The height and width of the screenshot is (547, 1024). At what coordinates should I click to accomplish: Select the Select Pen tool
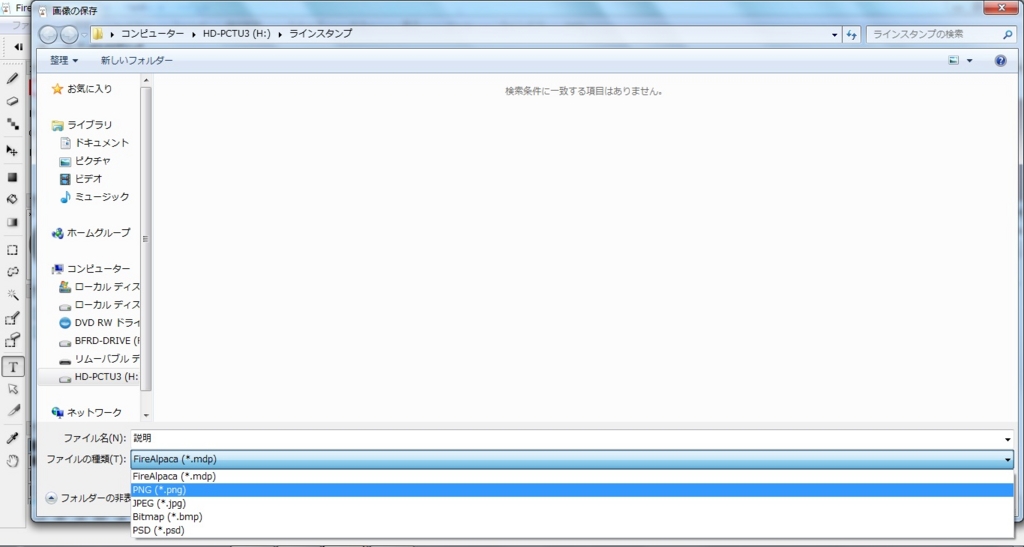pyautogui.click(x=12, y=318)
